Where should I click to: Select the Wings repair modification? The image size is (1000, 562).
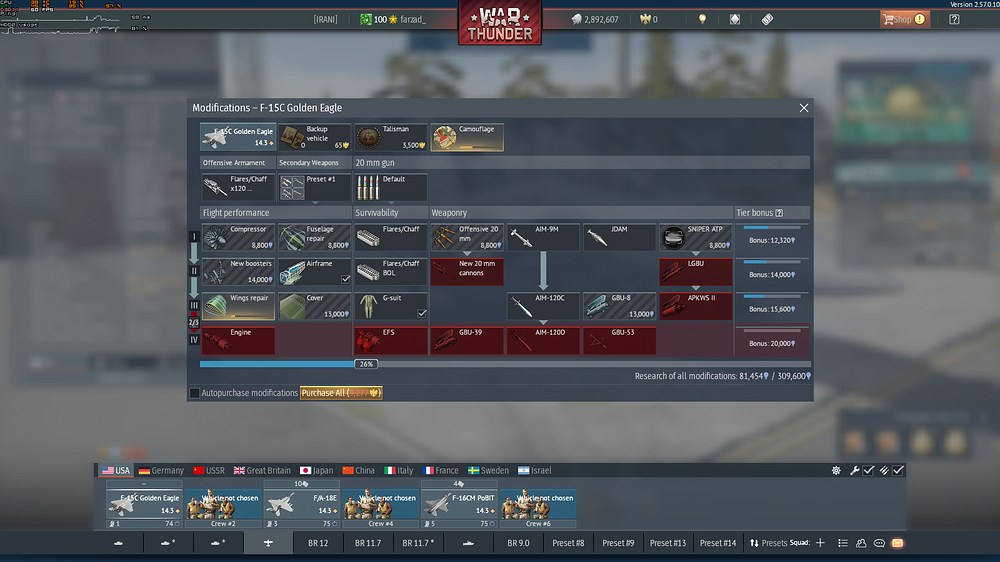point(238,306)
